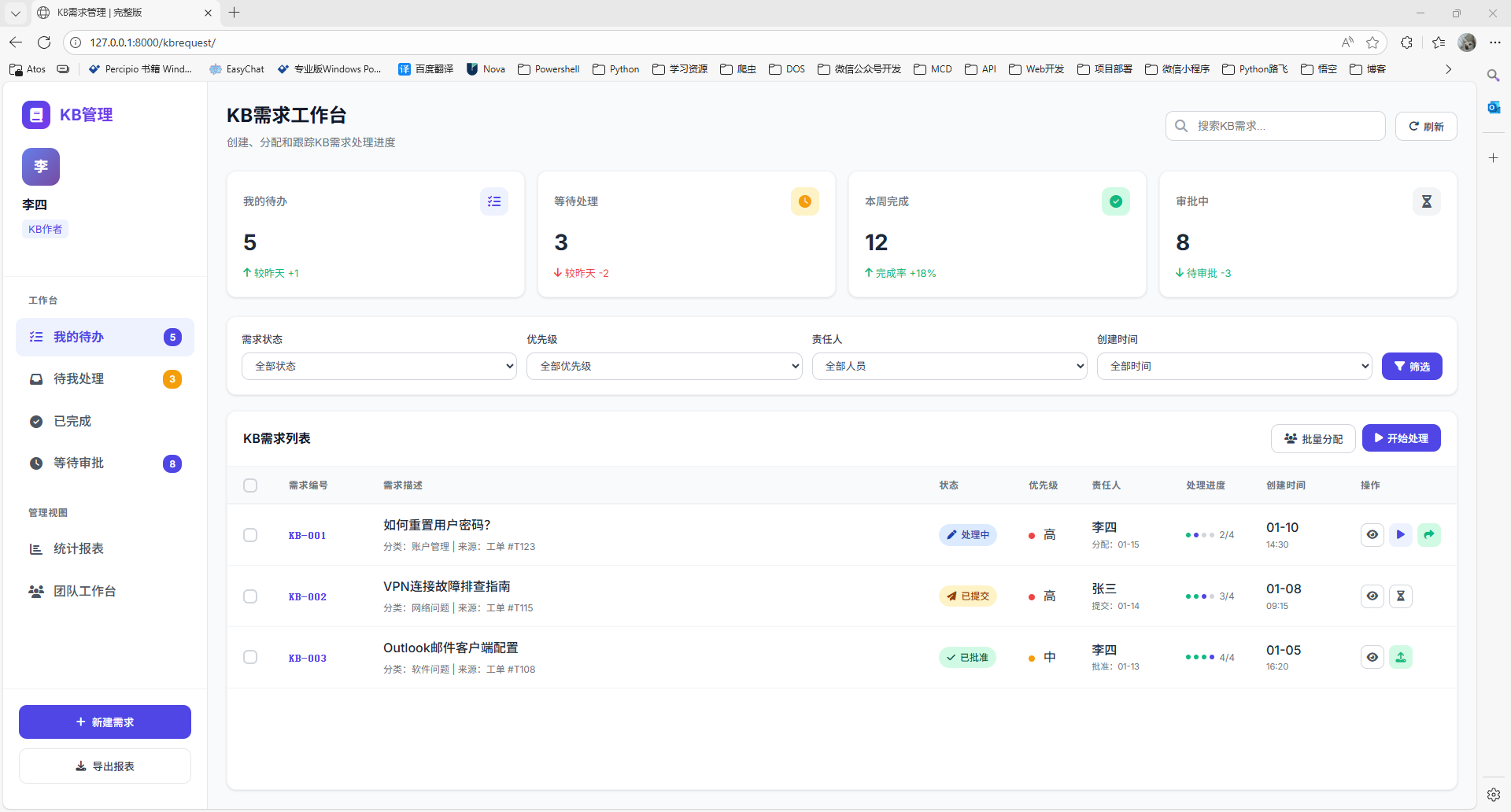Click the green forward icon for KB-001
Viewport: 1511px width, 812px height.
(1429, 535)
